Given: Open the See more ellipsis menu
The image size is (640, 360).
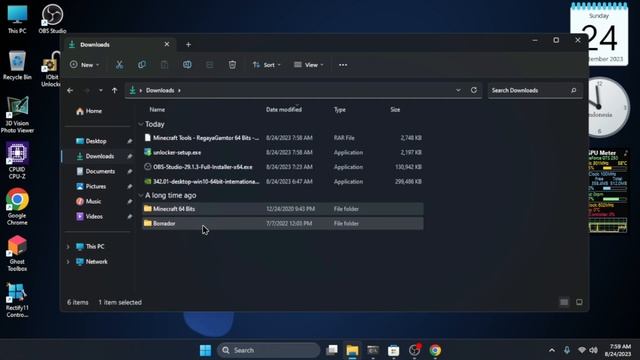Looking at the screenshot, I should 343,64.
